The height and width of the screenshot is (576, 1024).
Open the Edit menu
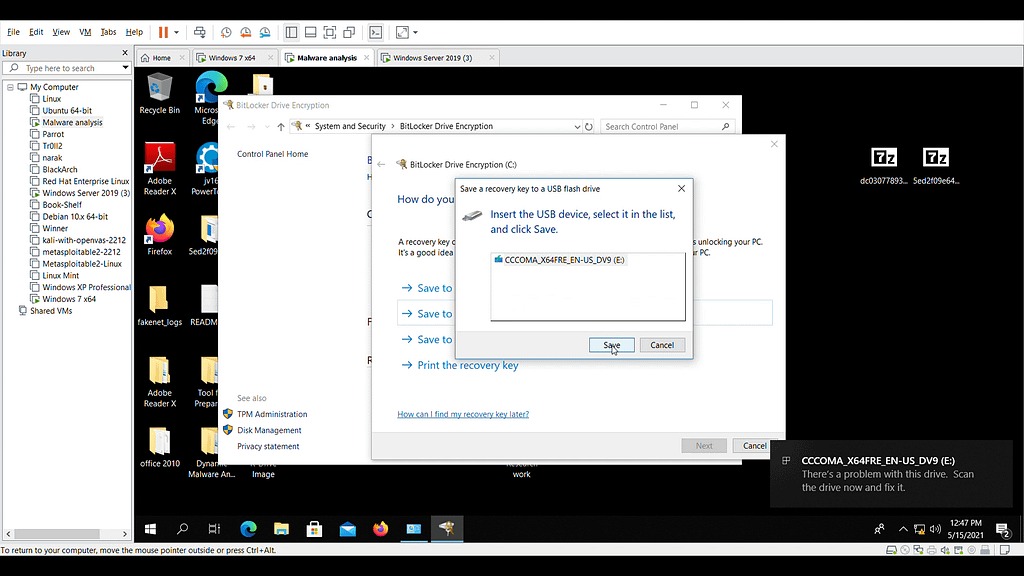pos(36,31)
